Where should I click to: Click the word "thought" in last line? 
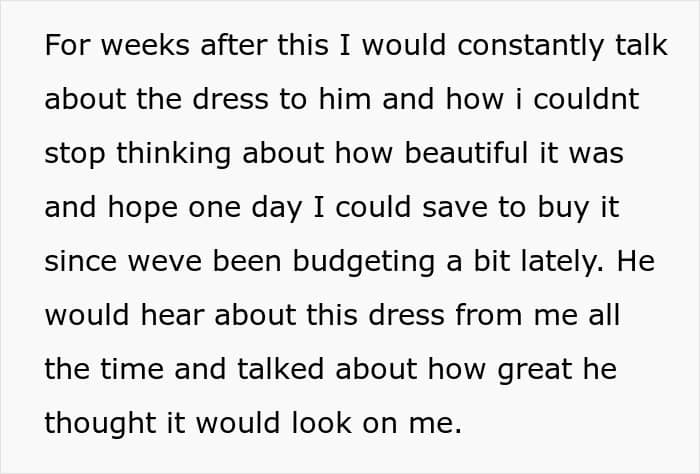(x=100, y=425)
